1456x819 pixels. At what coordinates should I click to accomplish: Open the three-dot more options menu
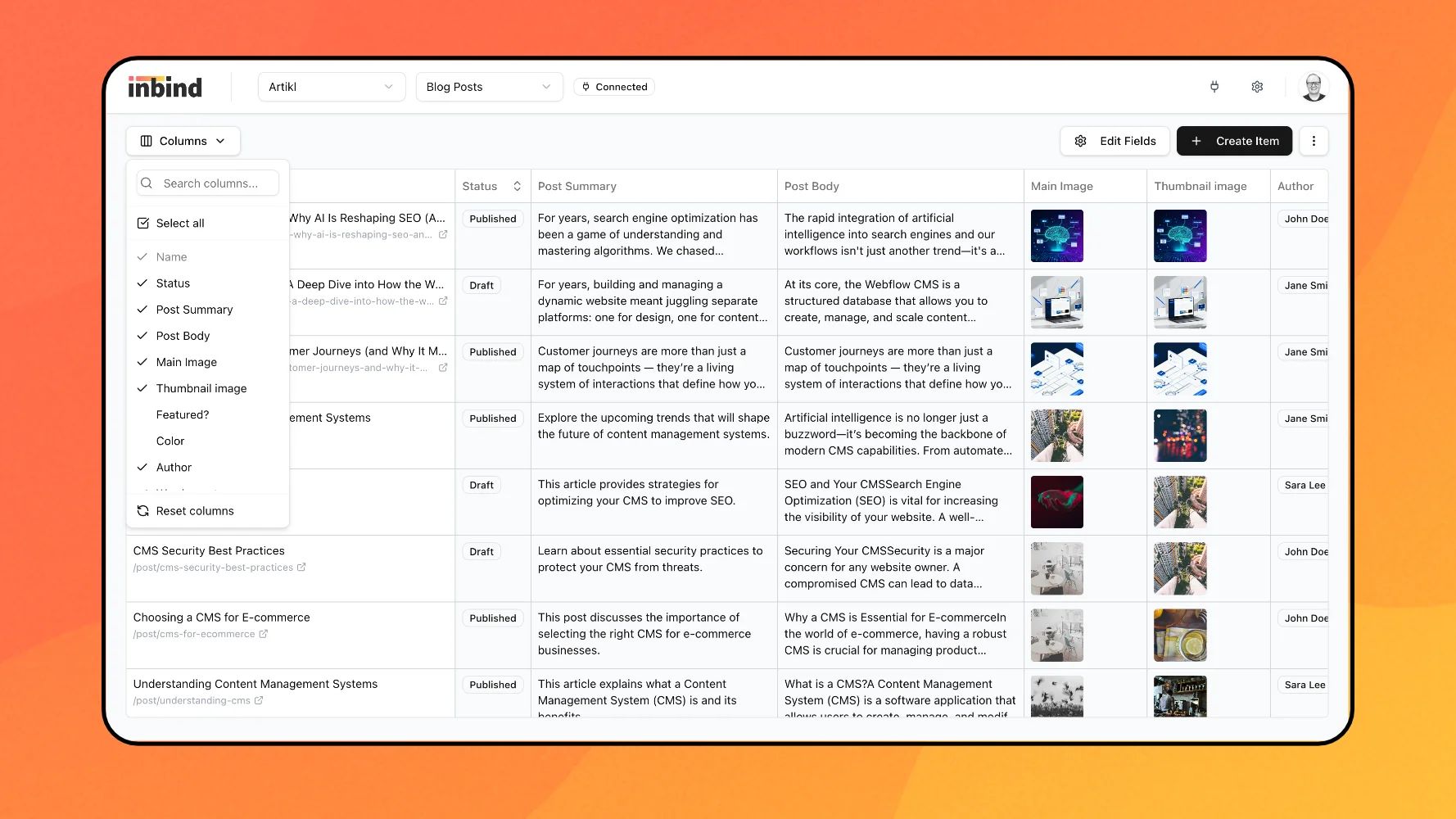tap(1314, 141)
